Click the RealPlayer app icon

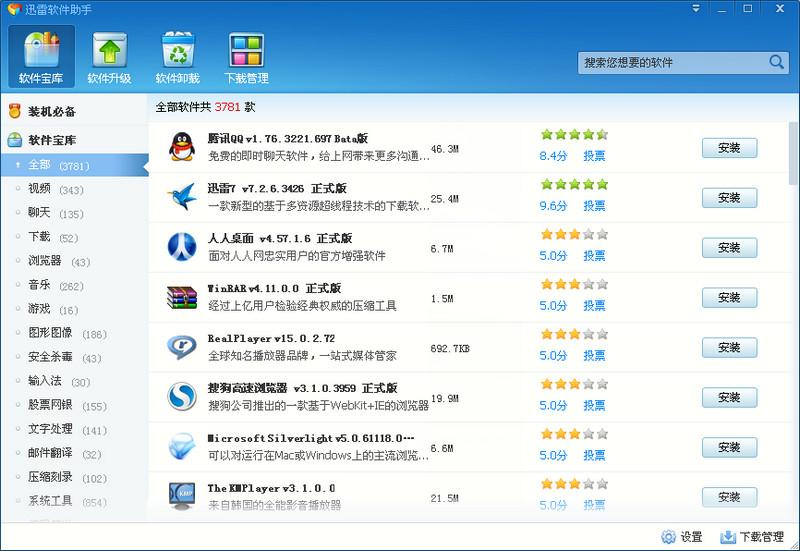tap(182, 347)
